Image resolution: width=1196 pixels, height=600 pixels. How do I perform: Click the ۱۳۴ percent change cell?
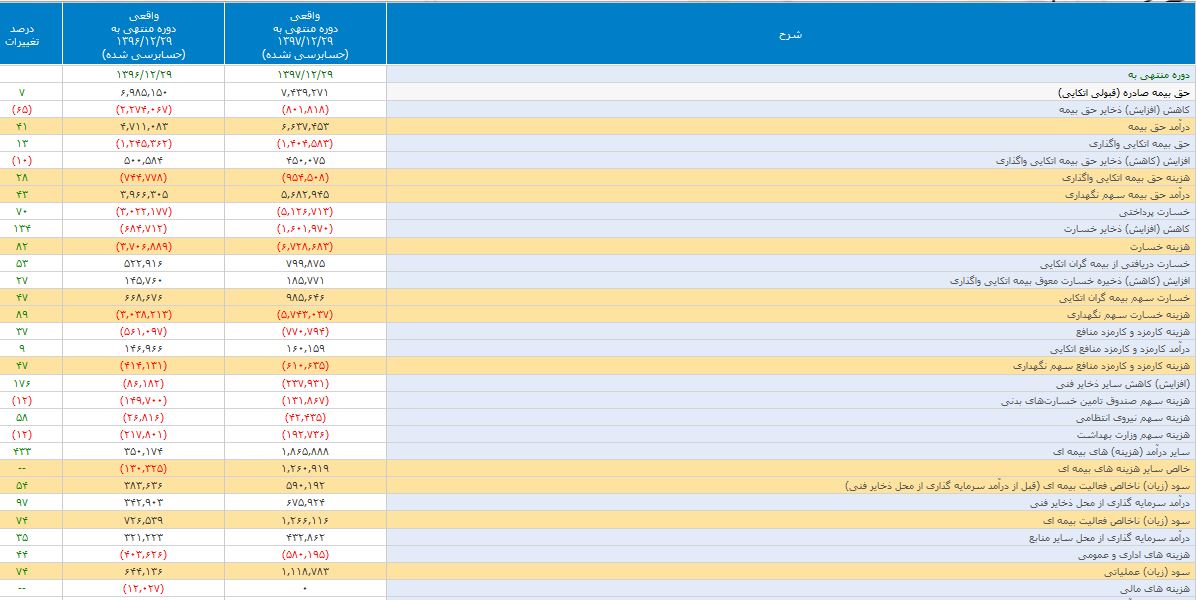[x=22, y=229]
